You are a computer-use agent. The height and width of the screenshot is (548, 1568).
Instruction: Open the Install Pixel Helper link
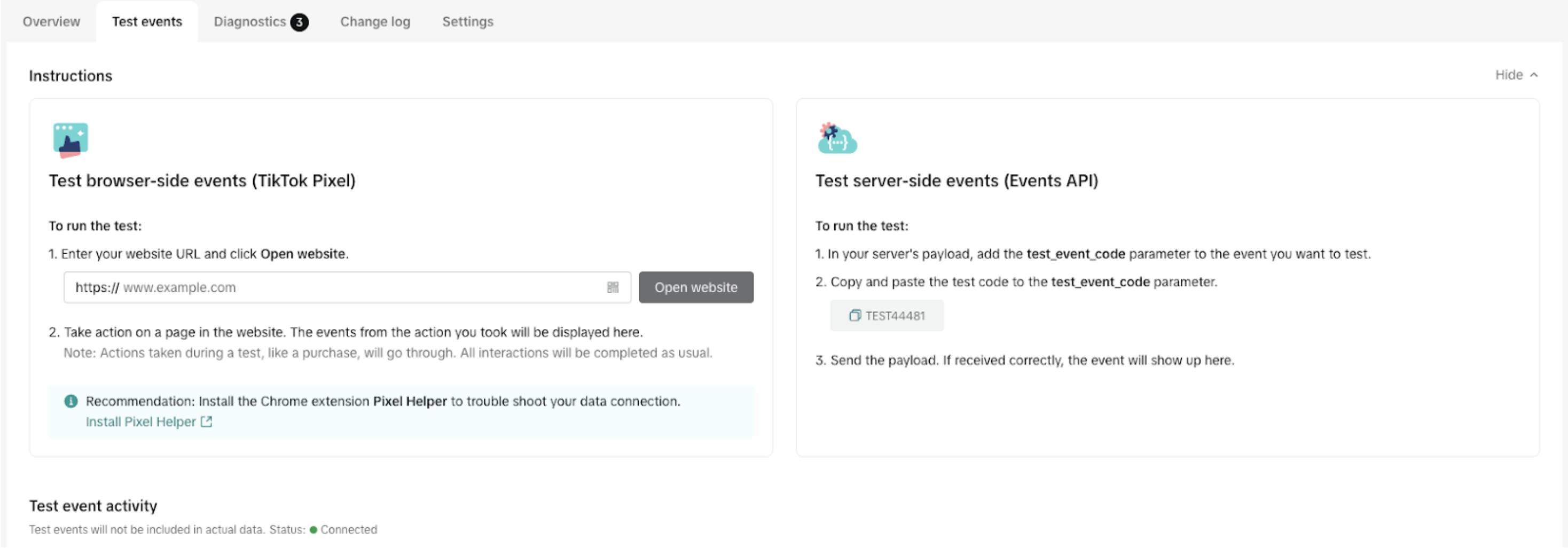click(140, 421)
